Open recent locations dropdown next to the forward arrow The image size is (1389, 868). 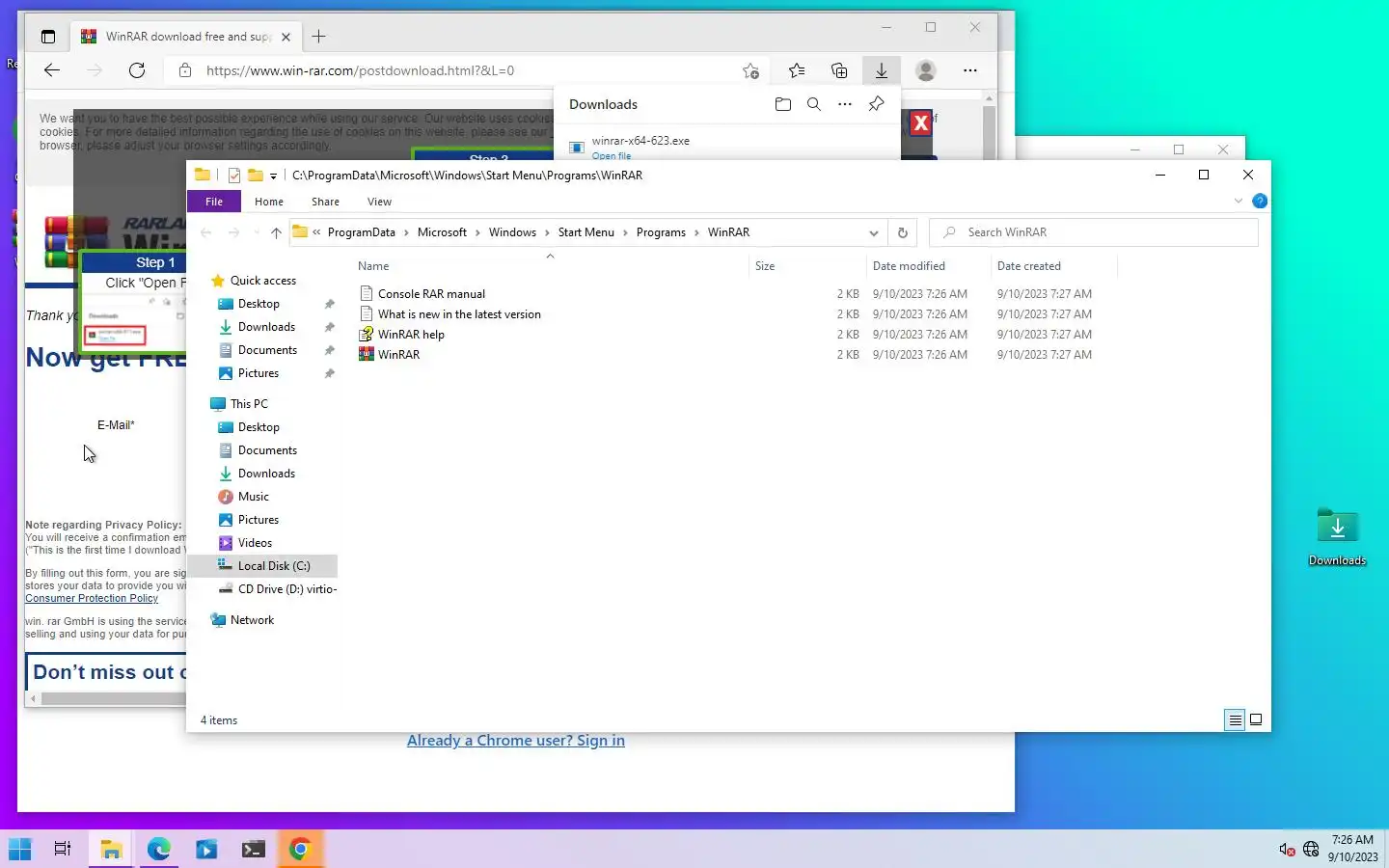(x=257, y=232)
